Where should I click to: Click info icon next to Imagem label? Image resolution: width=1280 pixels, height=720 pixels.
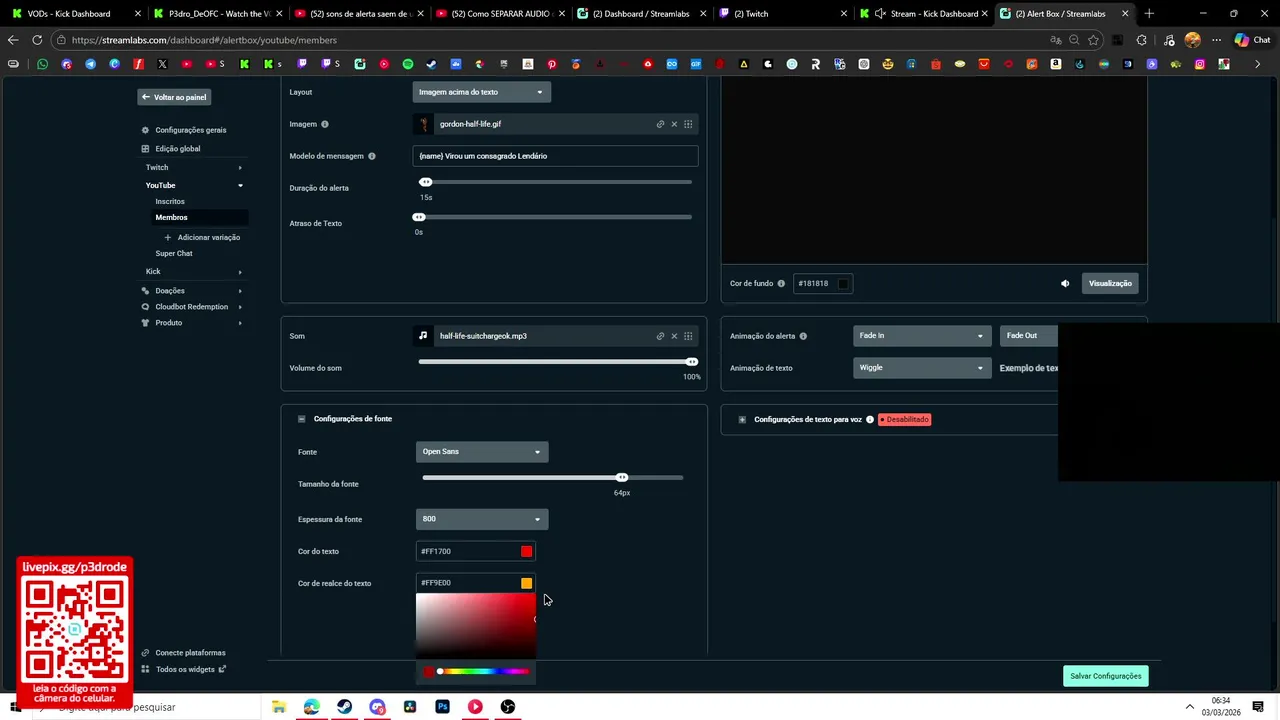[x=325, y=124]
